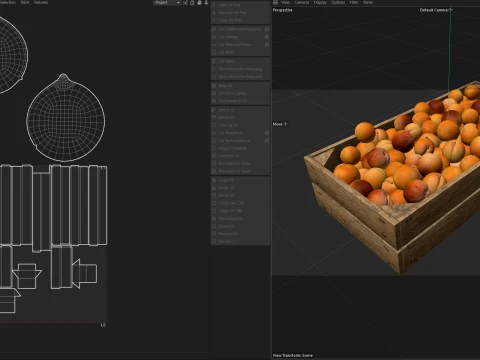Screen dimensions: 480x360
Task: Click the Mirror U icon
Action: pos(214,110)
